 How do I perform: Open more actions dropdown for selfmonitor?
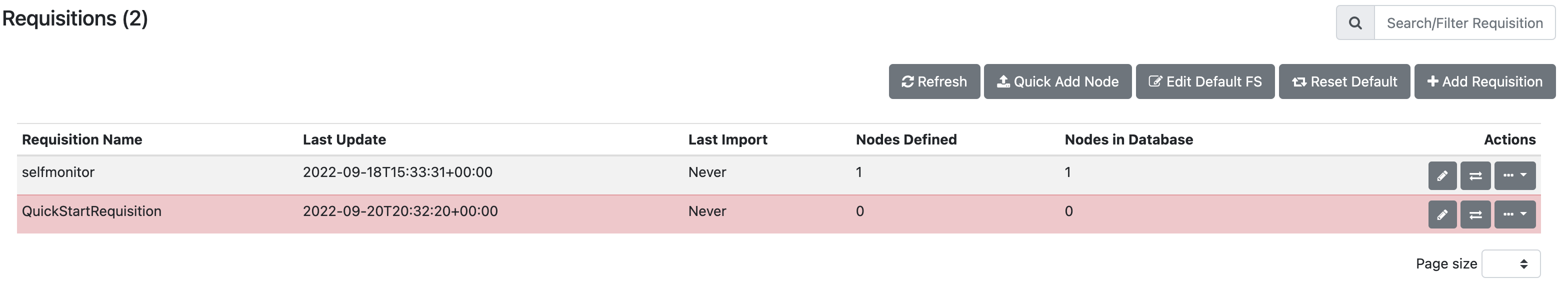click(x=1514, y=176)
